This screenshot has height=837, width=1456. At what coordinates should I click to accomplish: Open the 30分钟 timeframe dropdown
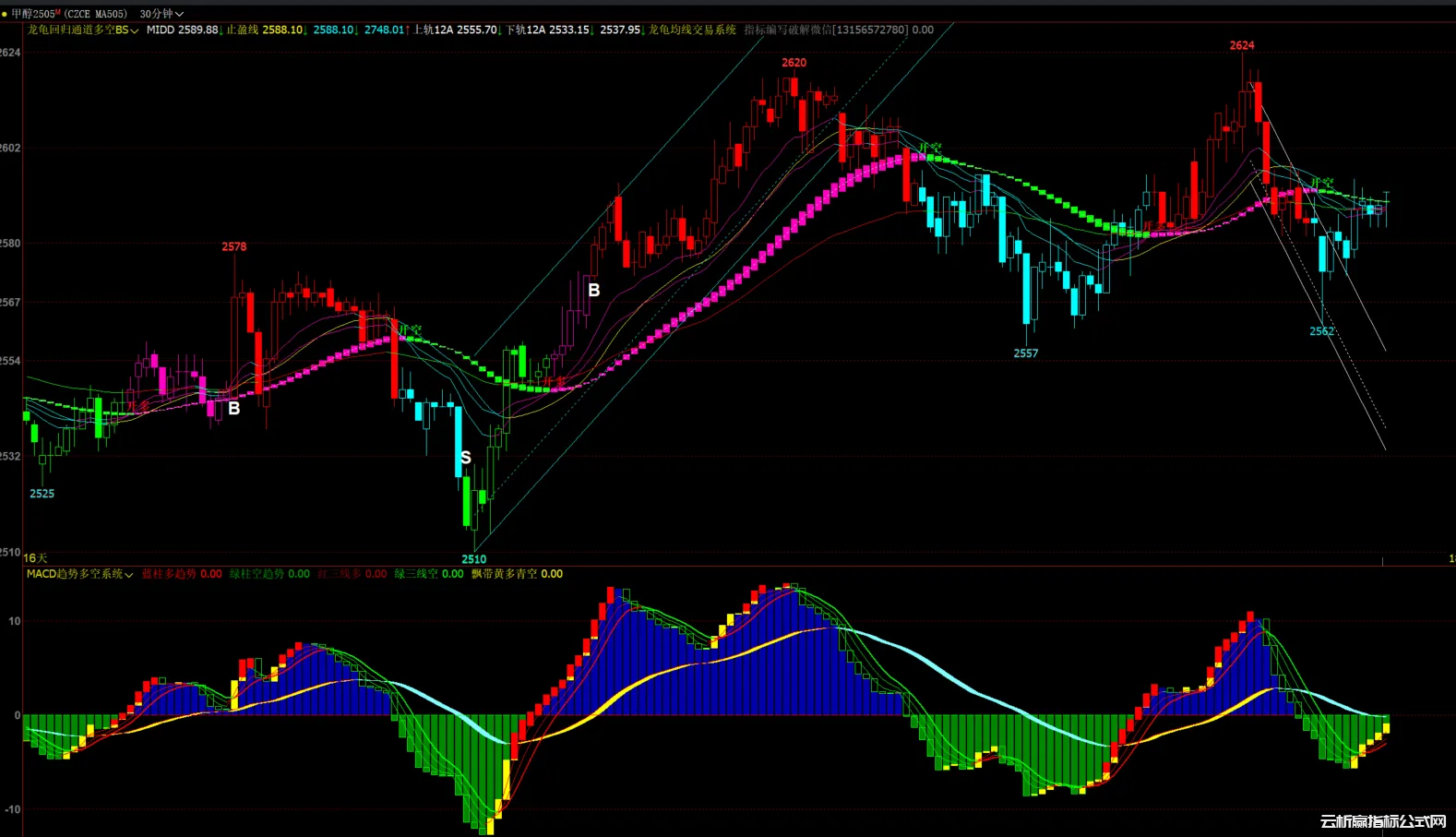[x=161, y=14]
